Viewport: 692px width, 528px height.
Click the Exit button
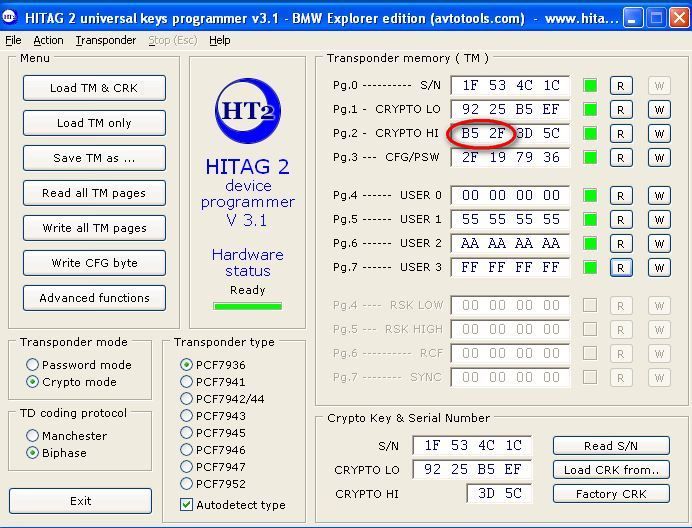pos(80,501)
